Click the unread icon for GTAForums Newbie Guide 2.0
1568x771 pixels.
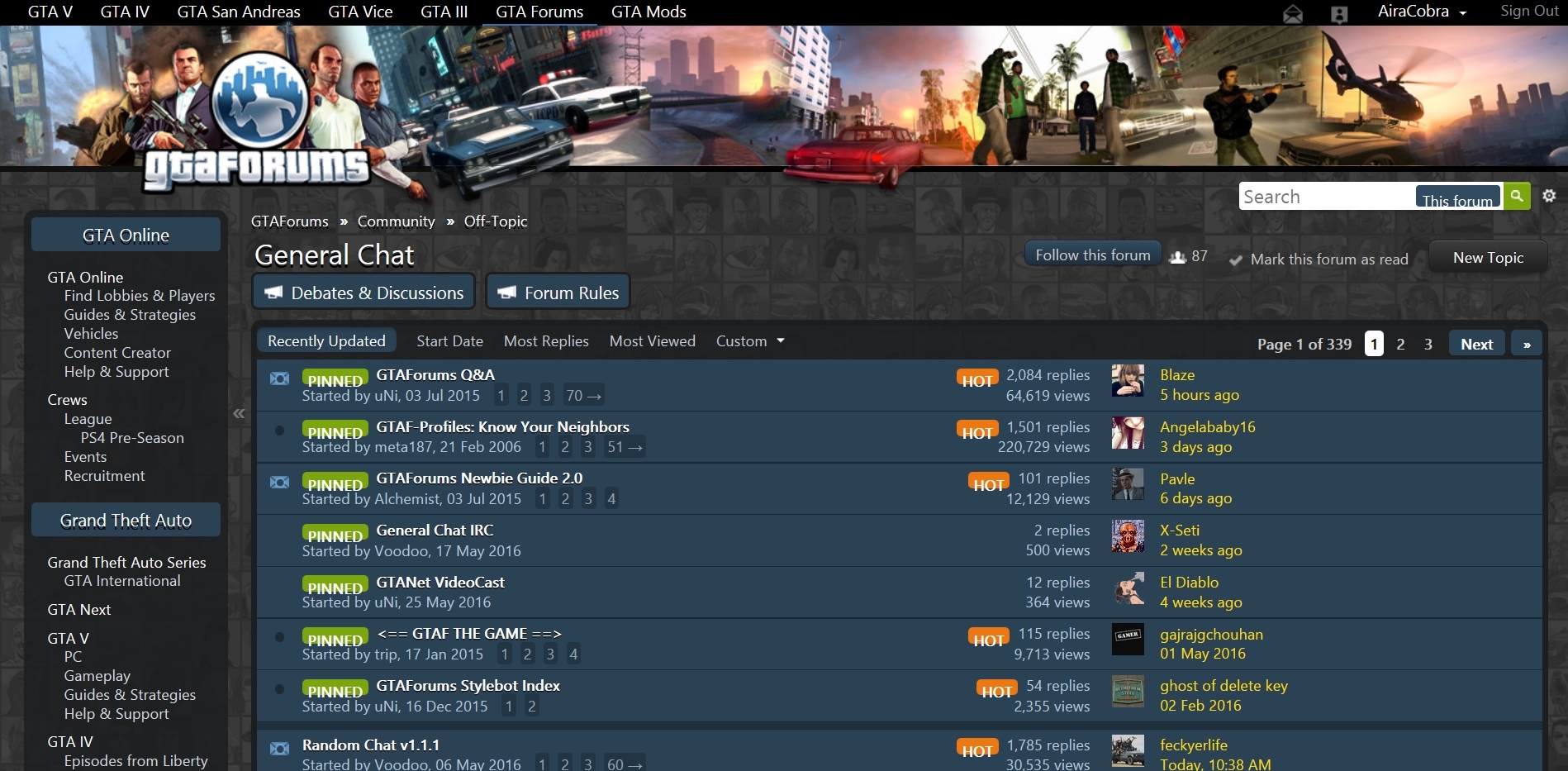(280, 482)
